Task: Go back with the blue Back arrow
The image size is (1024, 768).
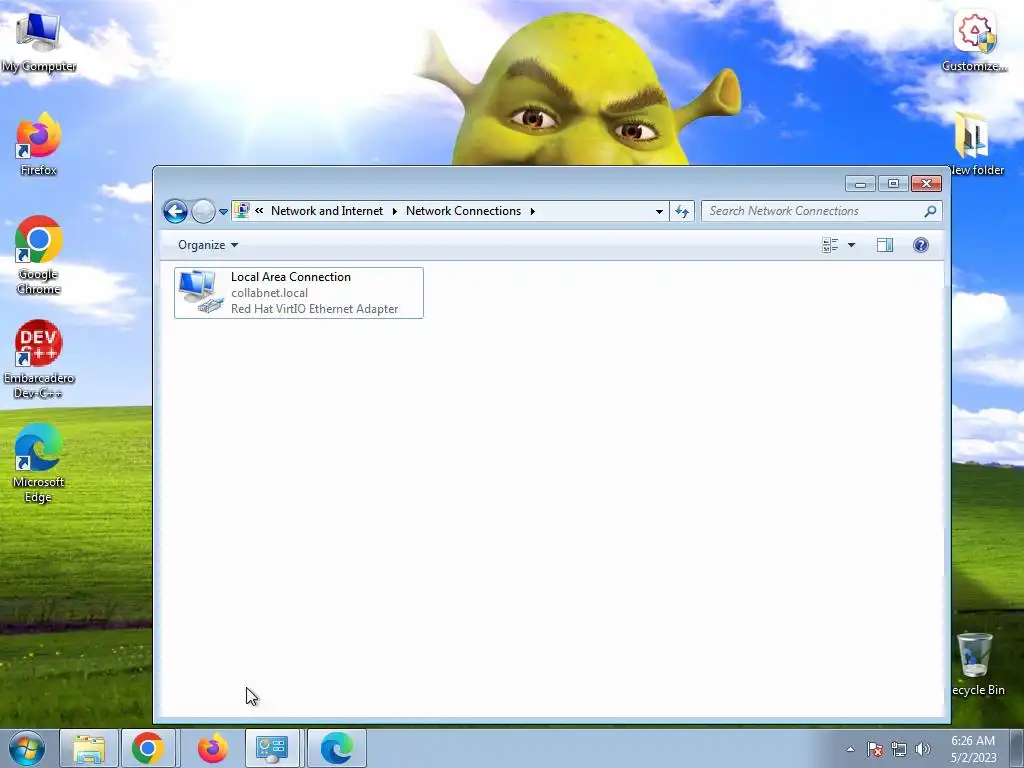Action: pos(175,211)
